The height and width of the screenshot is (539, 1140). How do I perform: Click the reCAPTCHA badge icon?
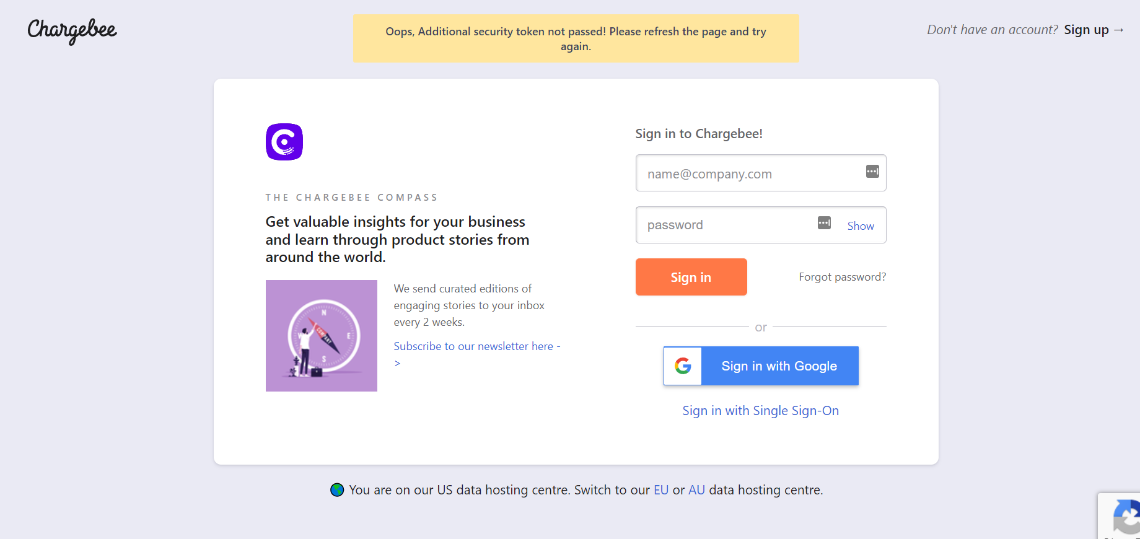coord(1124,519)
